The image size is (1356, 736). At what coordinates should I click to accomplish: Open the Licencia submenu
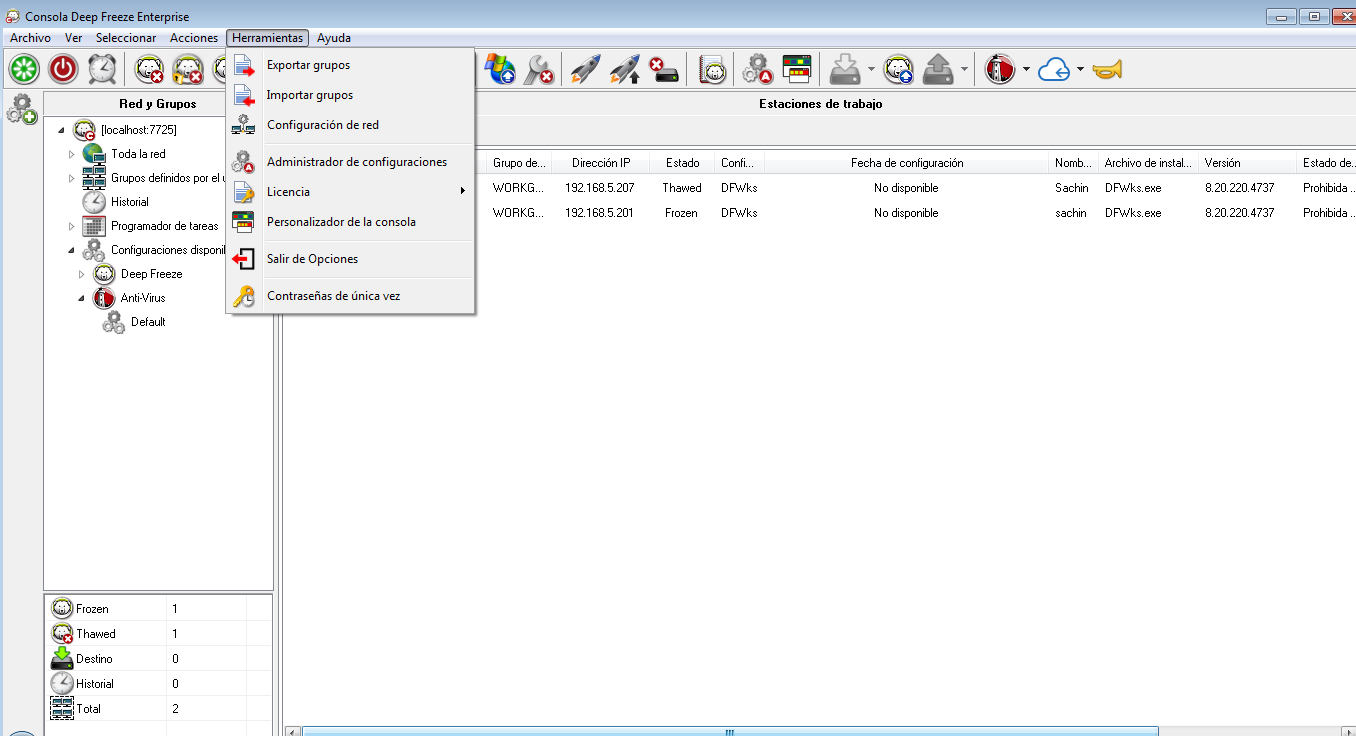tap(351, 192)
